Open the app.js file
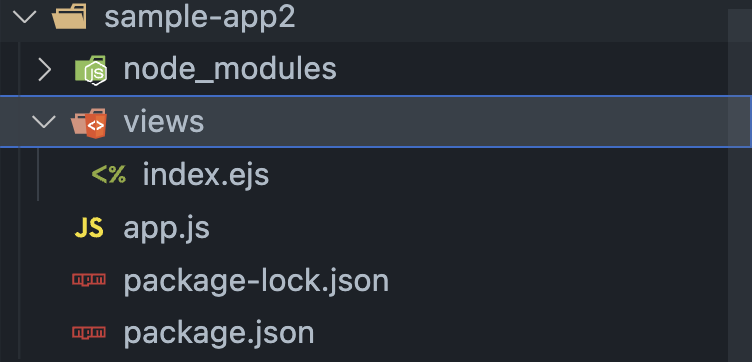 166,228
